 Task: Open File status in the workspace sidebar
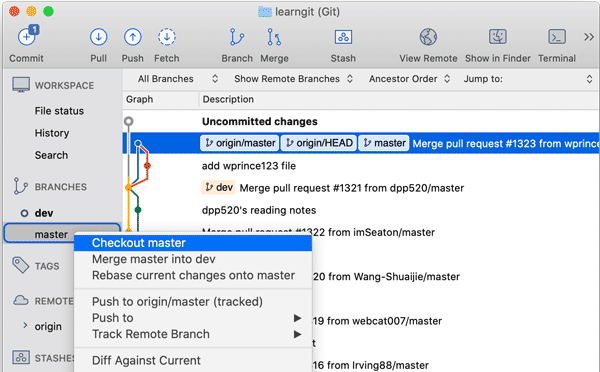point(59,111)
